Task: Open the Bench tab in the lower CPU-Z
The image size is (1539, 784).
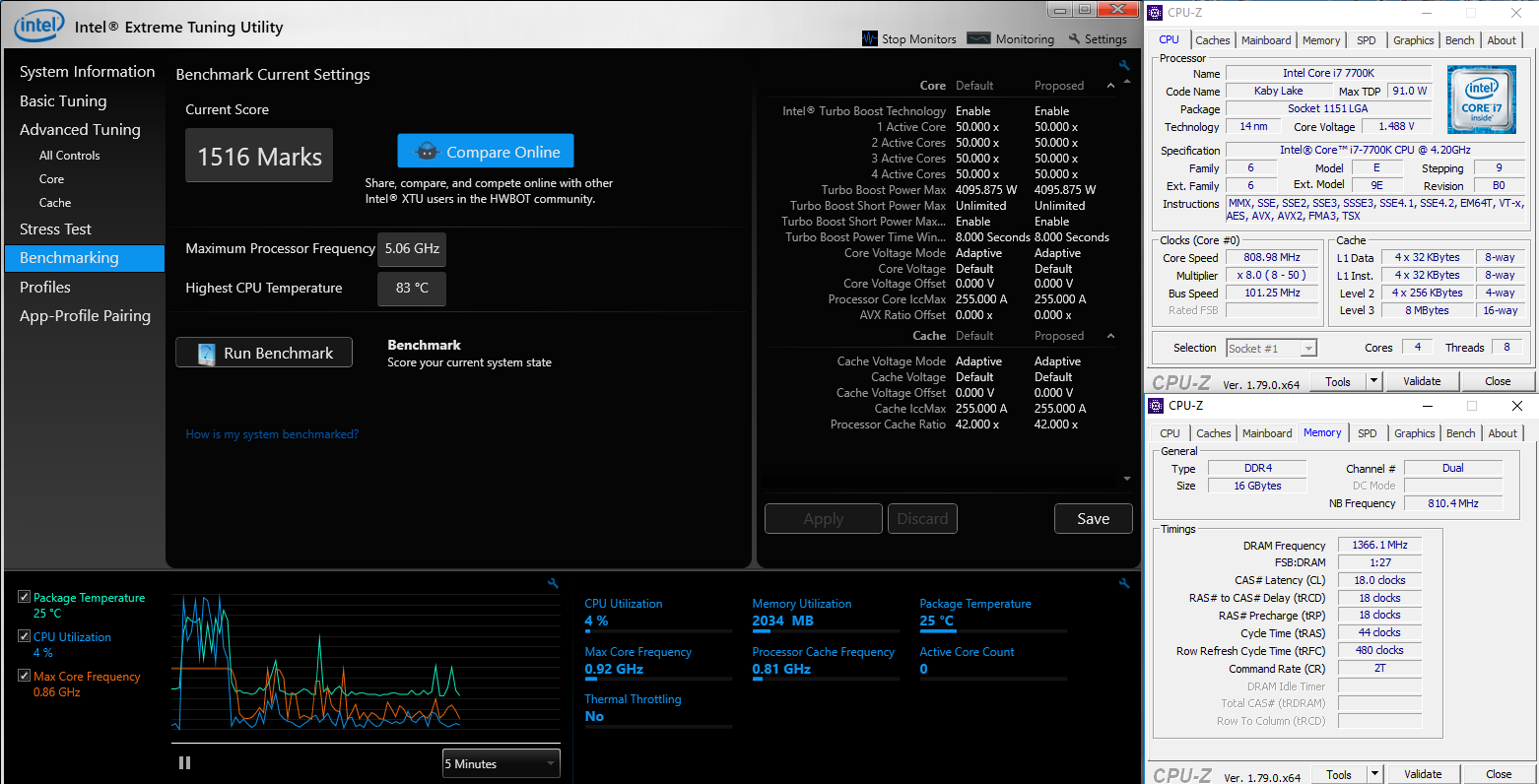Action: 1461,433
